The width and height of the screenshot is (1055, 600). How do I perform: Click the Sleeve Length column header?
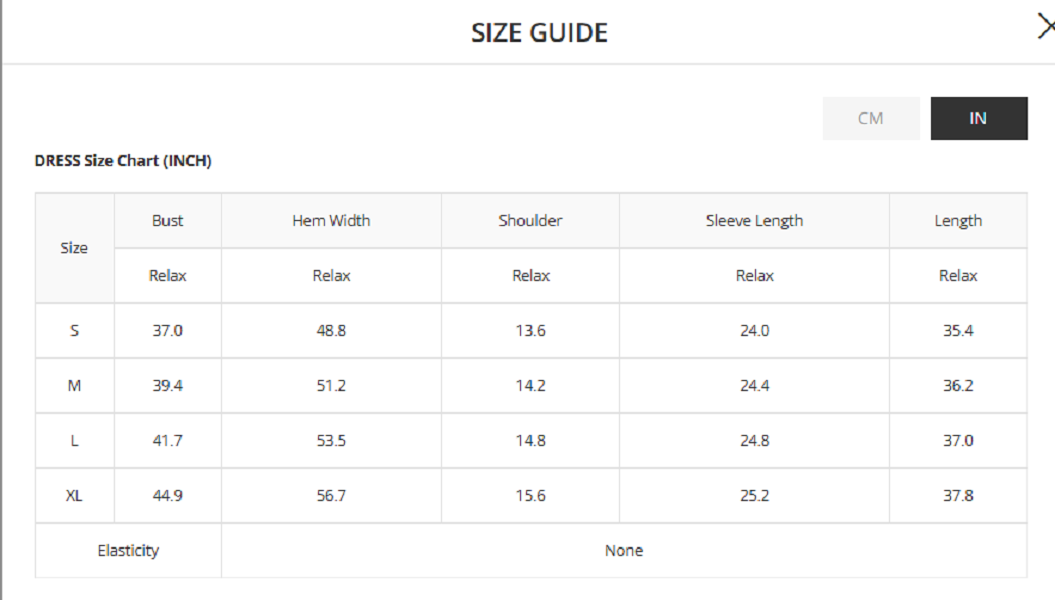click(x=754, y=221)
